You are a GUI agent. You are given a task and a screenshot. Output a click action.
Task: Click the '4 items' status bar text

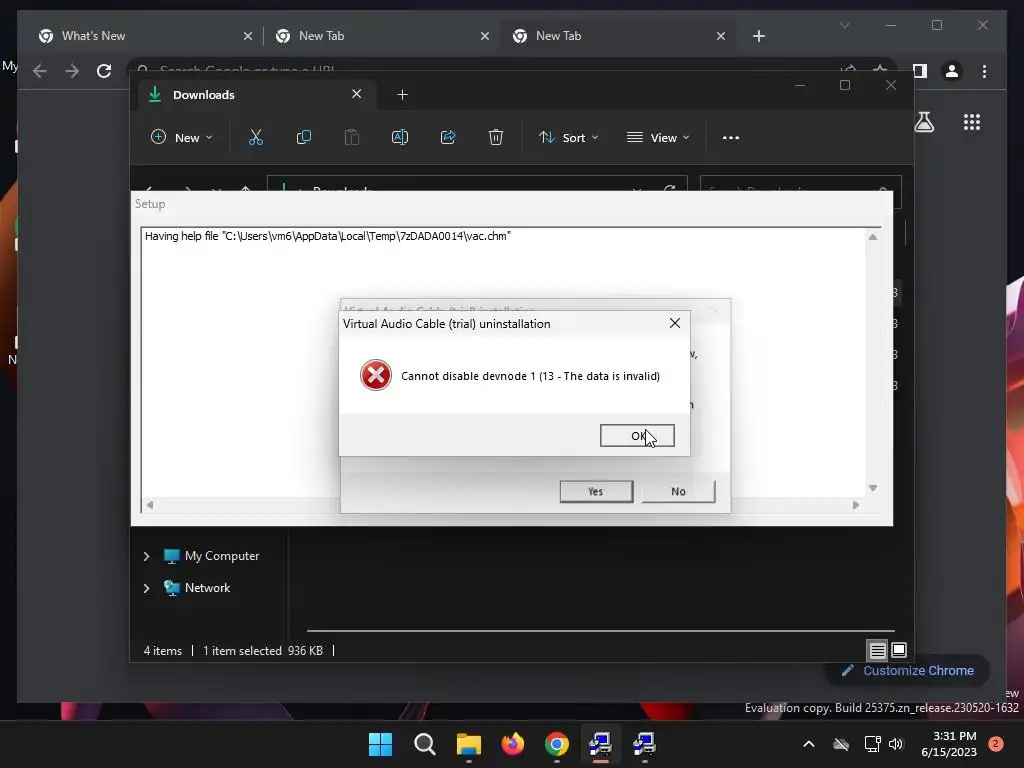163,650
